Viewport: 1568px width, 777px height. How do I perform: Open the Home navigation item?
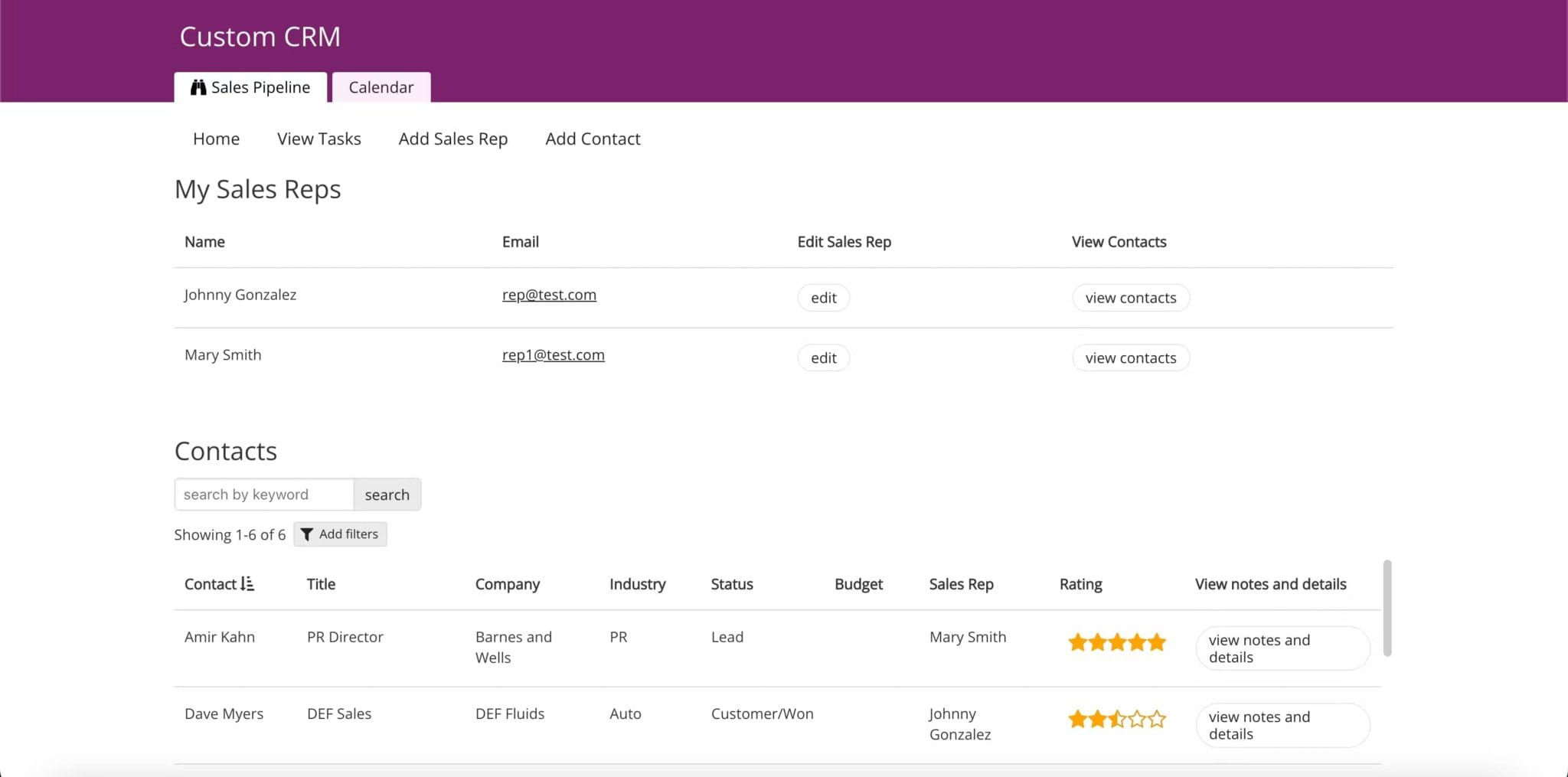tap(216, 139)
